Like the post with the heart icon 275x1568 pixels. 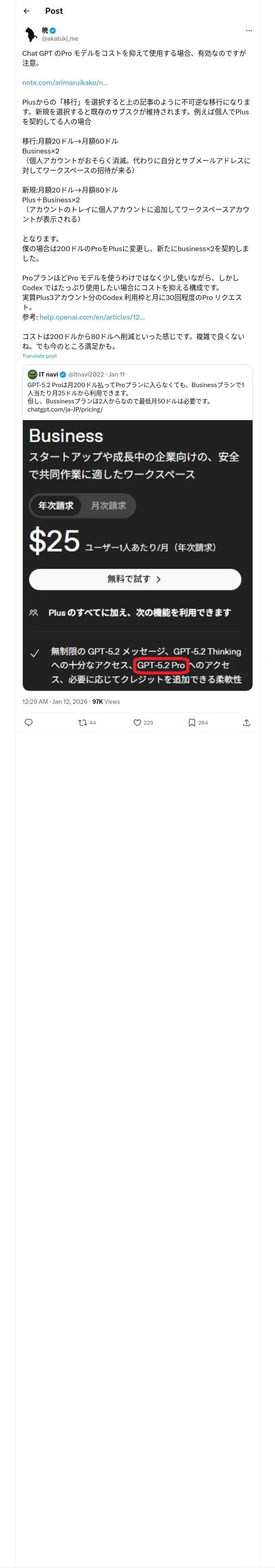click(x=143, y=723)
